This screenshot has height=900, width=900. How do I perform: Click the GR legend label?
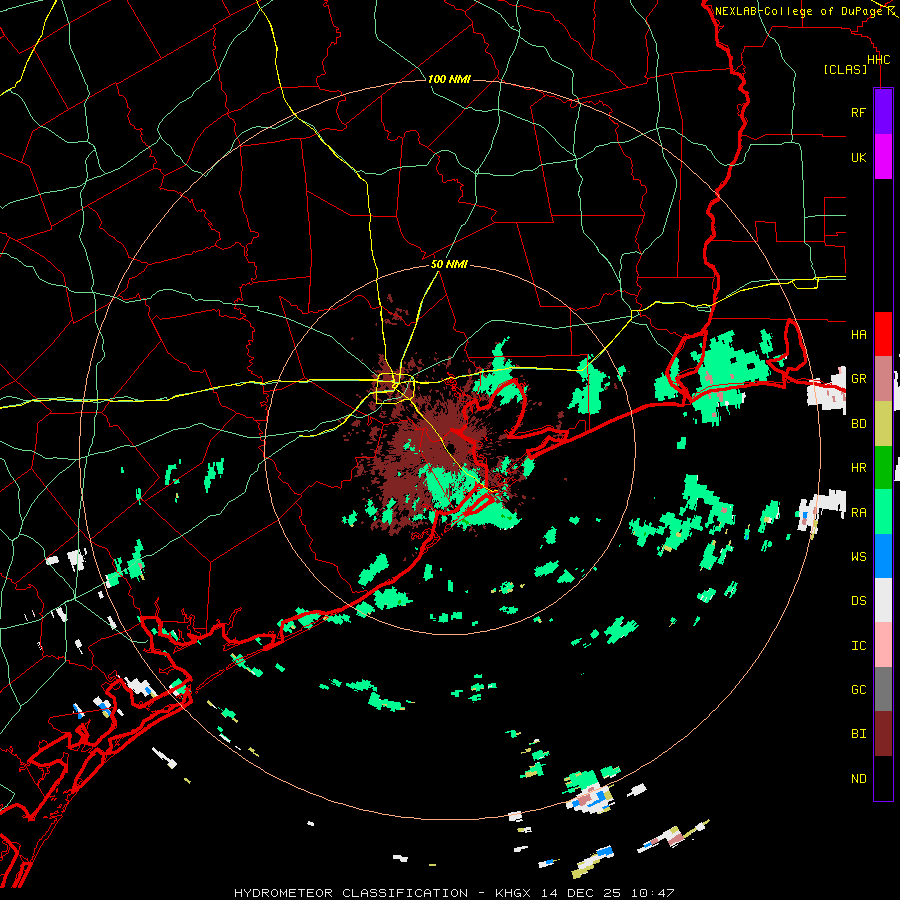point(858,379)
